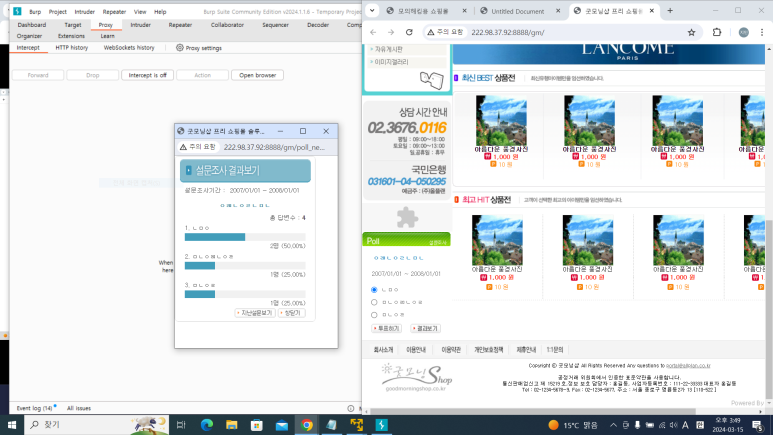Open Microsoft Store from taskbar

(x=257, y=425)
